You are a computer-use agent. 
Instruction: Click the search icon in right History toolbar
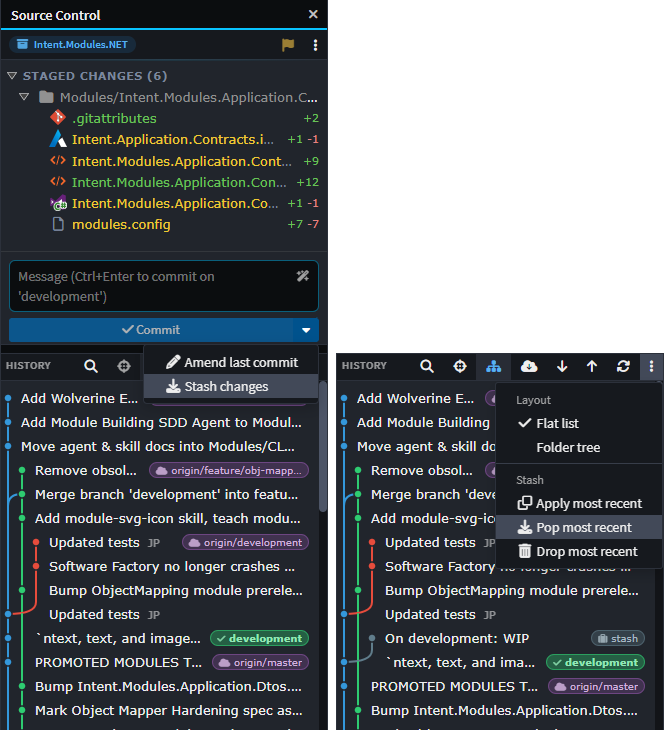(427, 366)
